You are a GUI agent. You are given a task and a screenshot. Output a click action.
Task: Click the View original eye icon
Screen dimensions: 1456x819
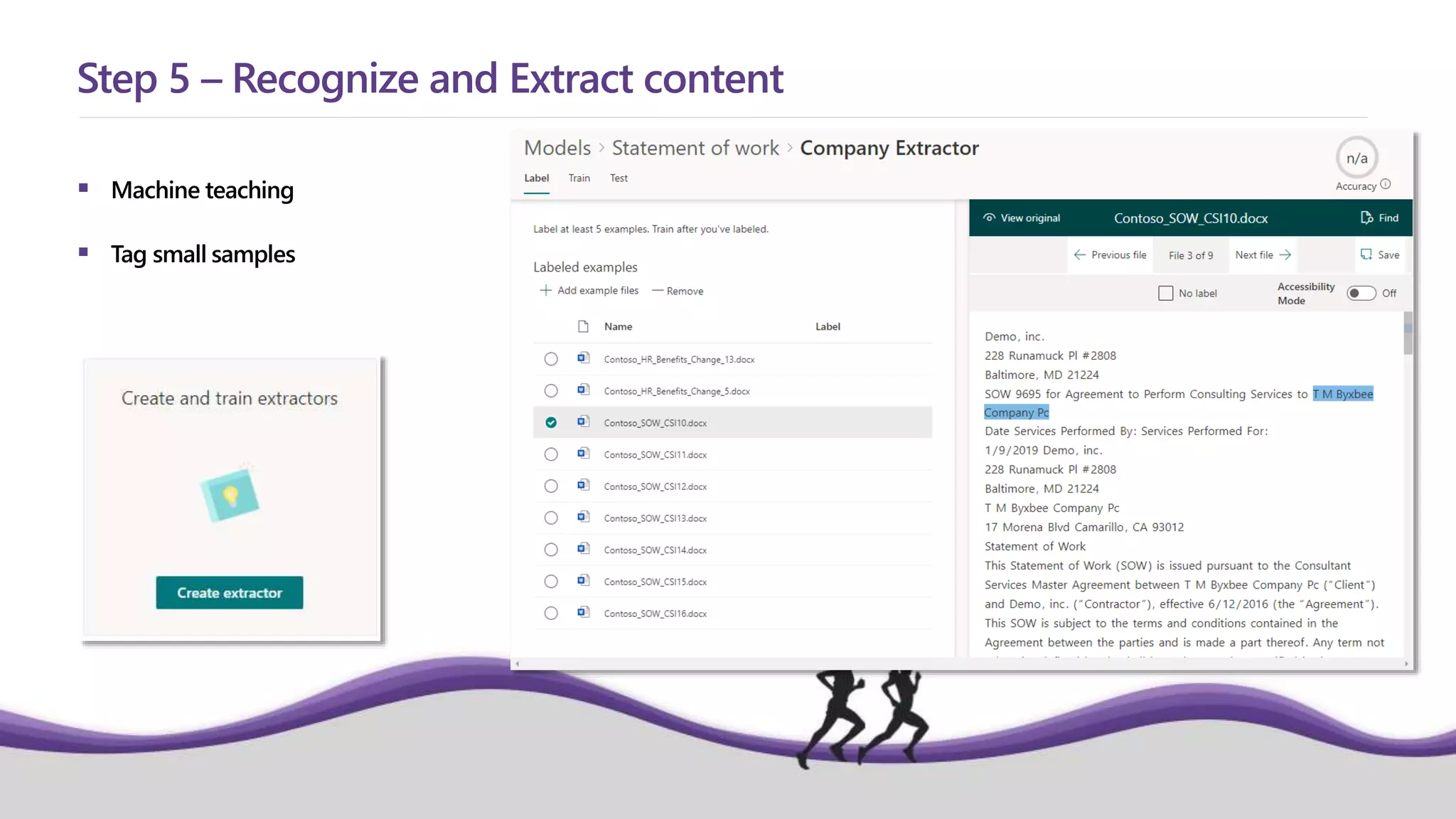(989, 218)
